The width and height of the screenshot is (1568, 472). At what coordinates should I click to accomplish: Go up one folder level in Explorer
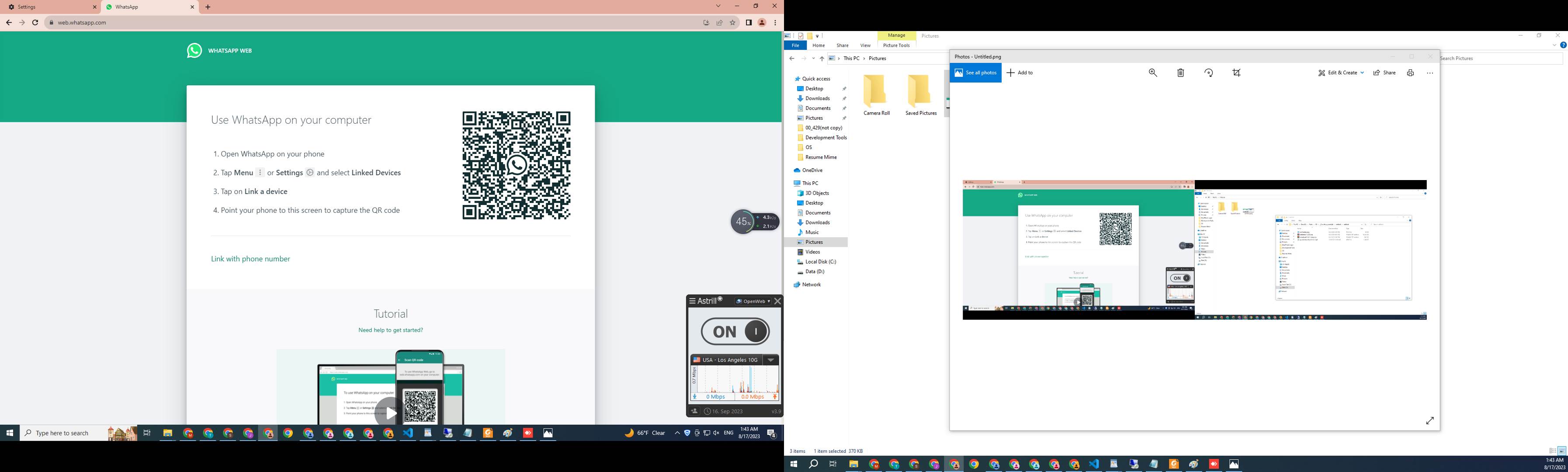(x=822, y=59)
